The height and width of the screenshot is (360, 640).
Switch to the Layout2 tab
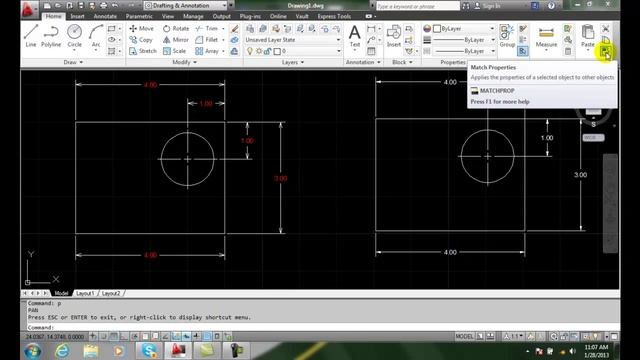pos(111,293)
